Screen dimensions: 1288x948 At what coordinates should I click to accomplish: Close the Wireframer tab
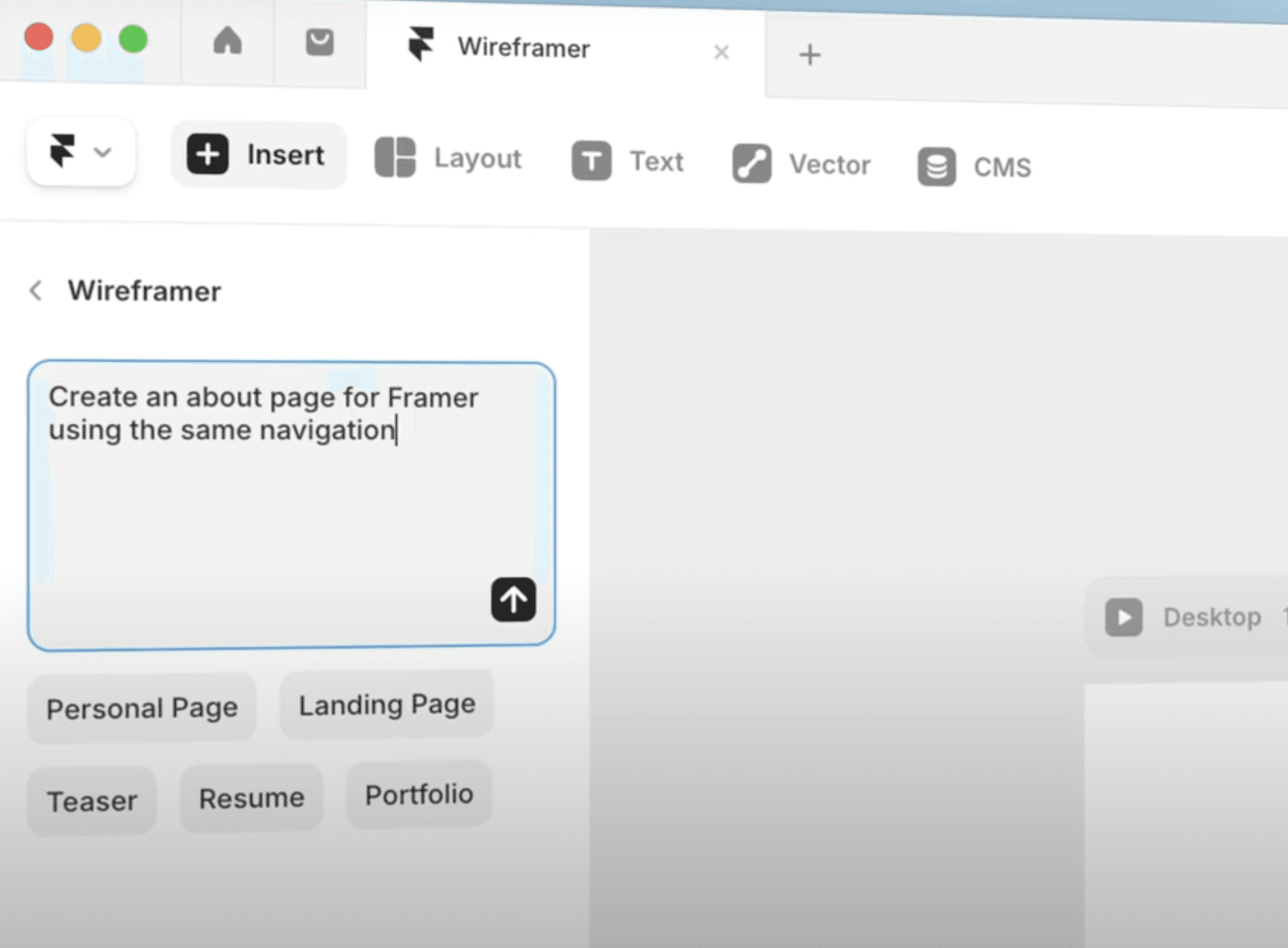coord(721,52)
